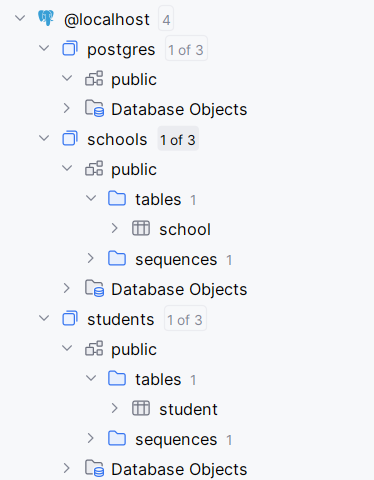Click the '4' badge next to @localhost
This screenshot has height=480, width=374.
click(x=166, y=19)
